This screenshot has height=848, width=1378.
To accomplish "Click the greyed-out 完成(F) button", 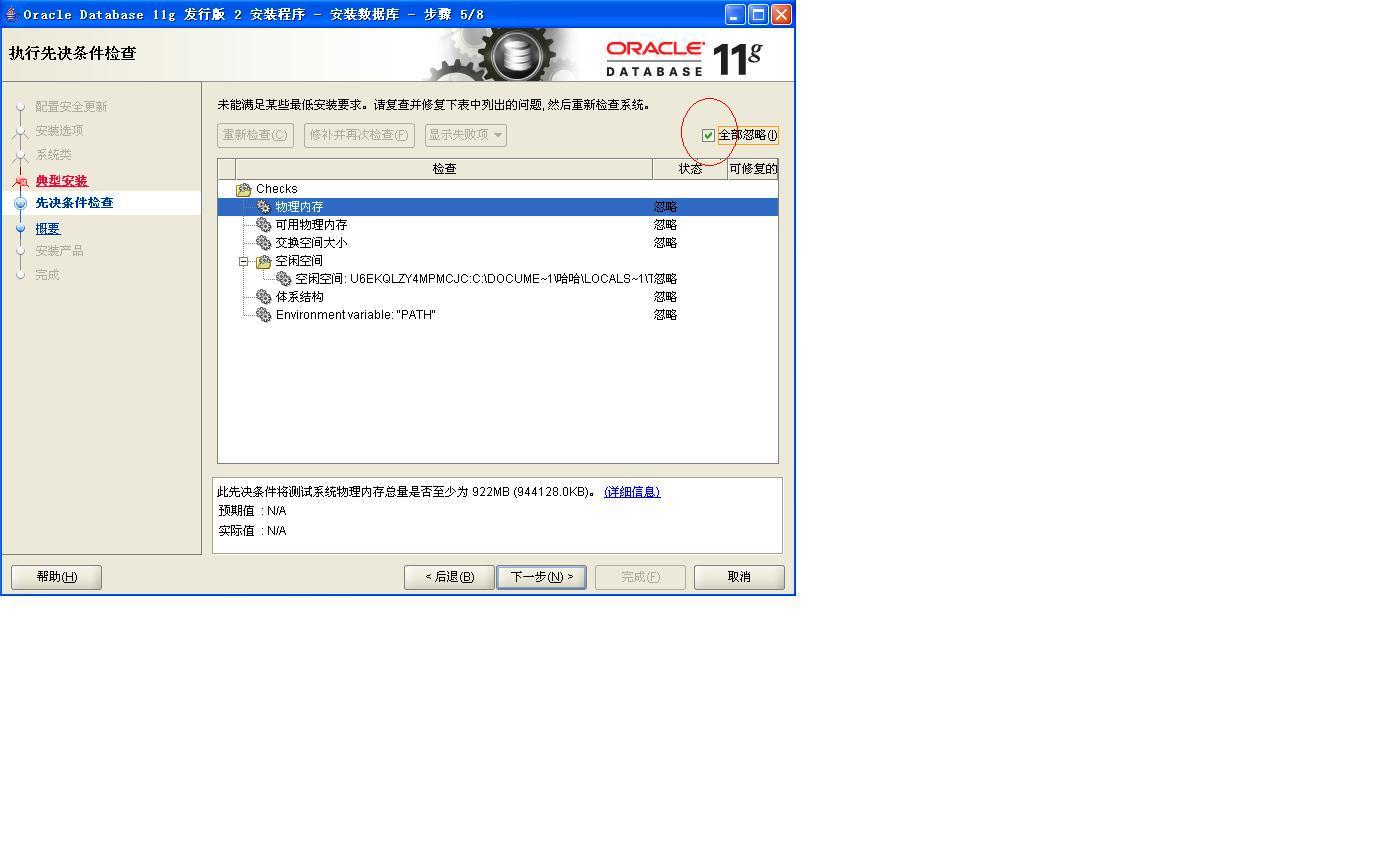I will click(640, 577).
